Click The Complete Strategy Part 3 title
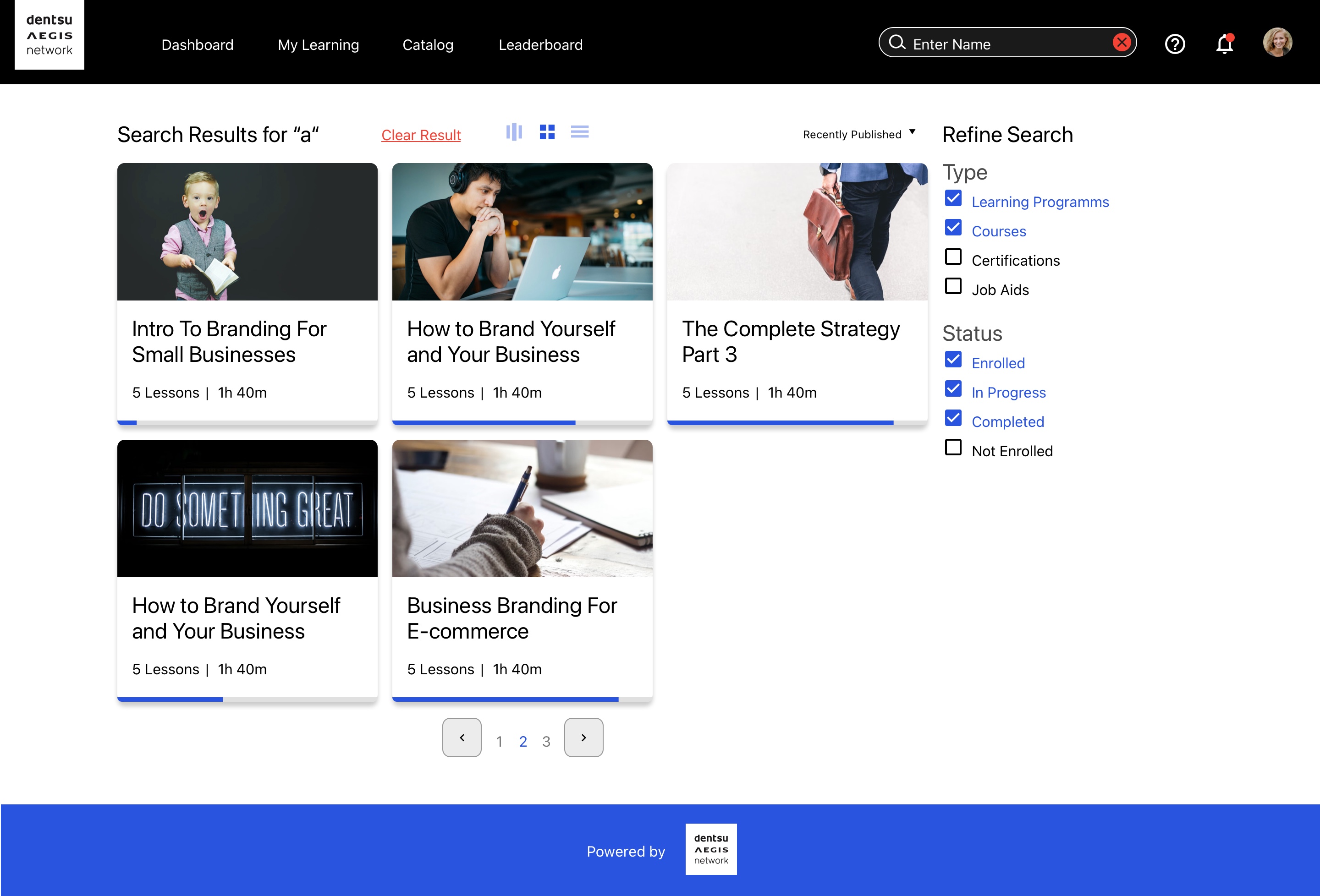Viewport: 1320px width, 896px height. point(791,342)
